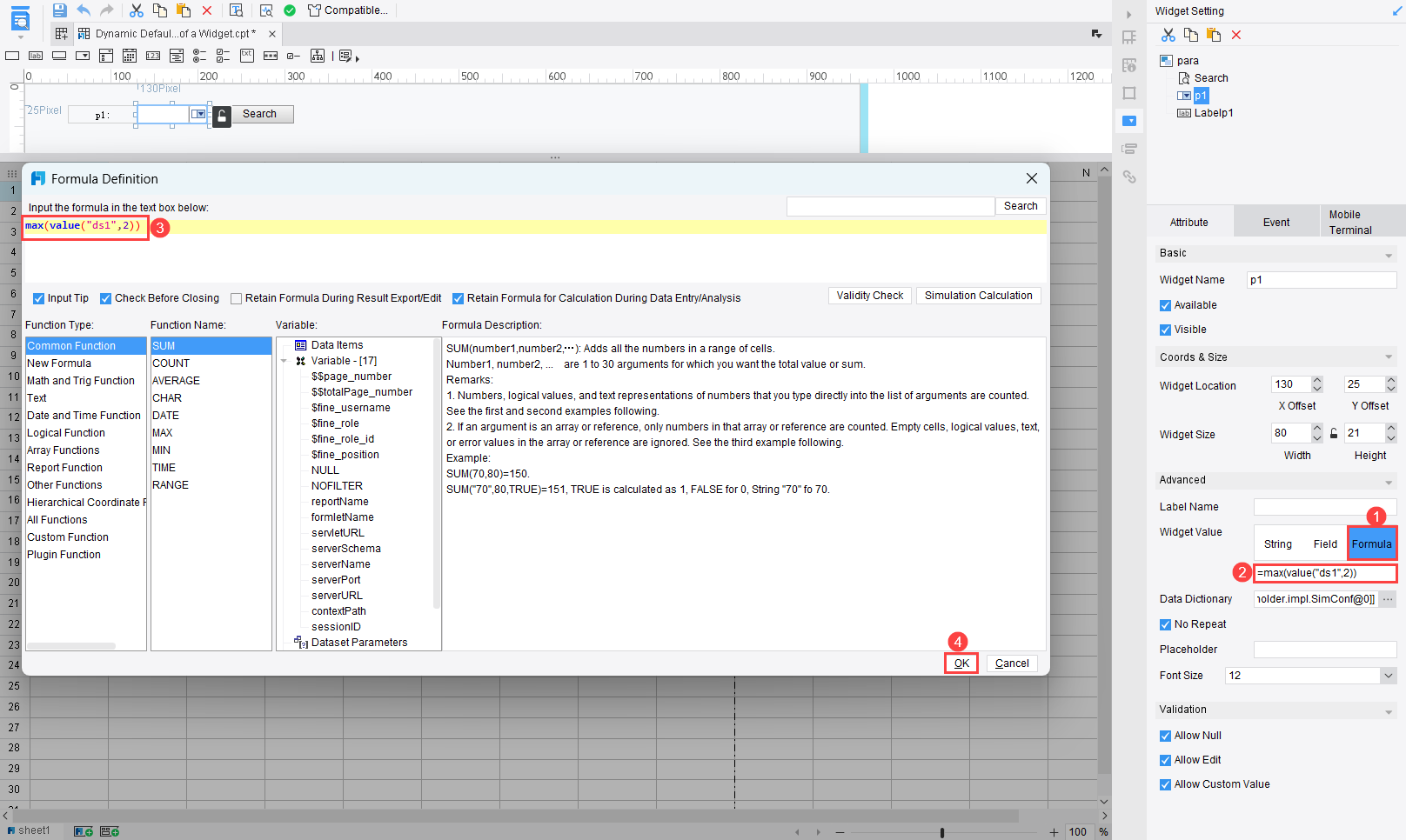
Task: Open the Data Dictionary ellipsis button
Action: [1388, 599]
